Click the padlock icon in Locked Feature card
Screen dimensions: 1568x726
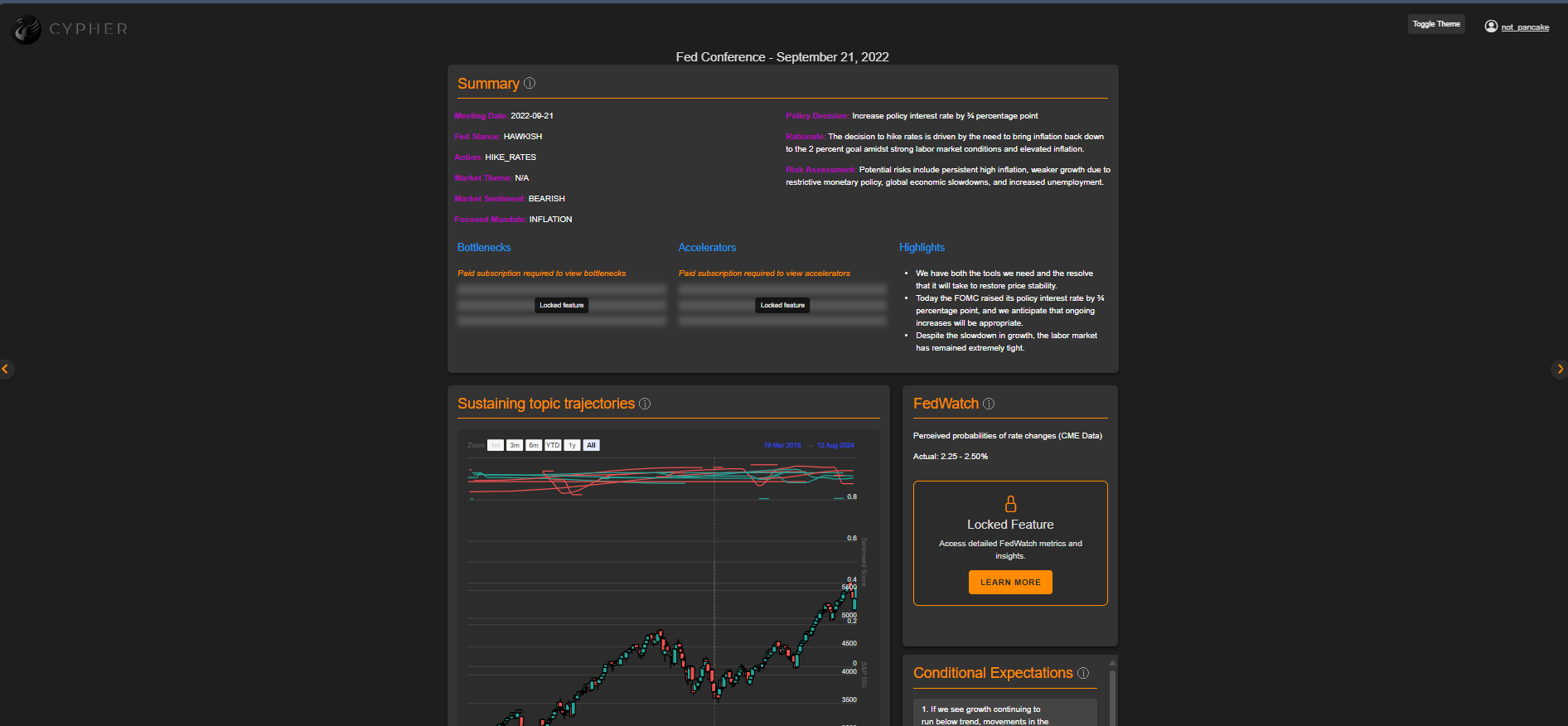1010,504
